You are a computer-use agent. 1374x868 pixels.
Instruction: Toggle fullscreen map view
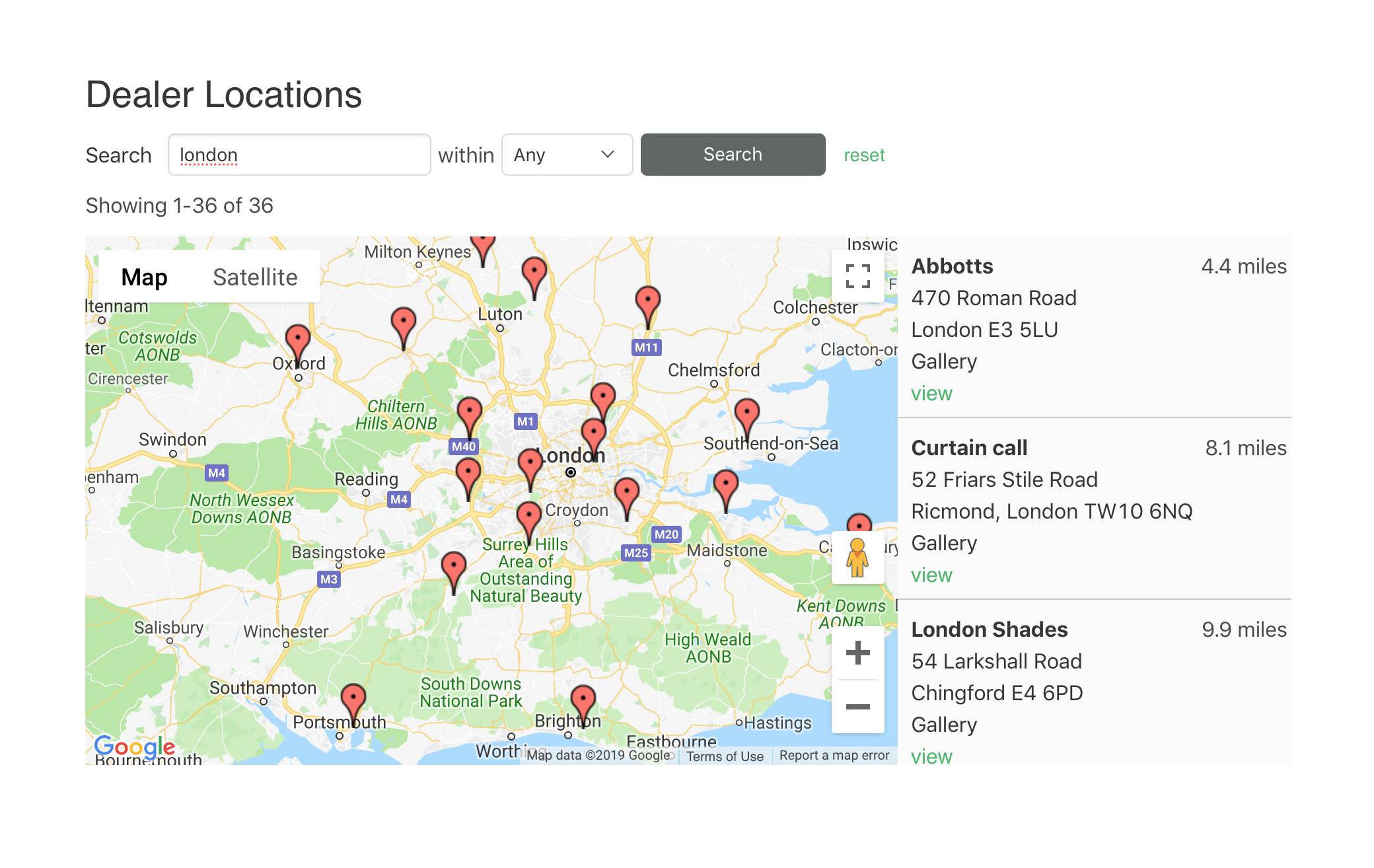(x=857, y=276)
